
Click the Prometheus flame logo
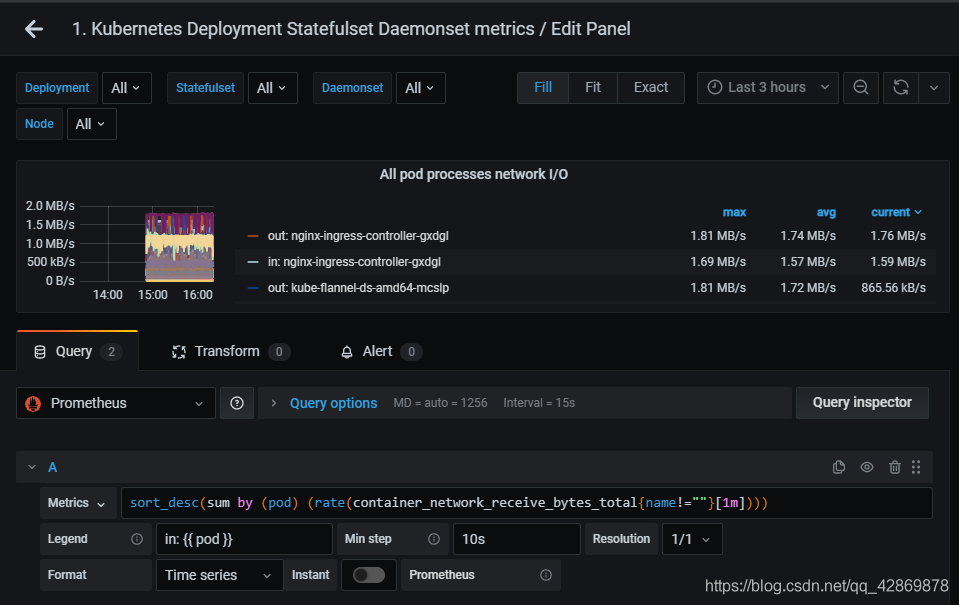tap(33, 404)
